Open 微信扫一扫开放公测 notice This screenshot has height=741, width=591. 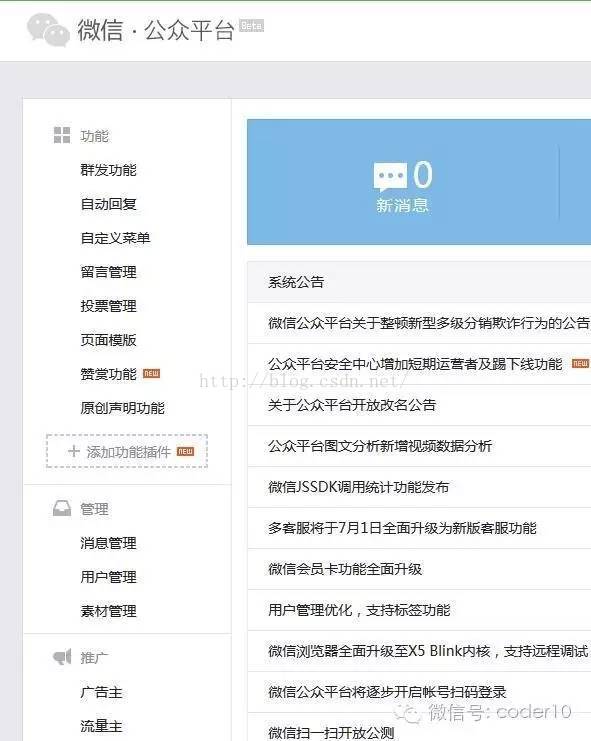(331, 732)
